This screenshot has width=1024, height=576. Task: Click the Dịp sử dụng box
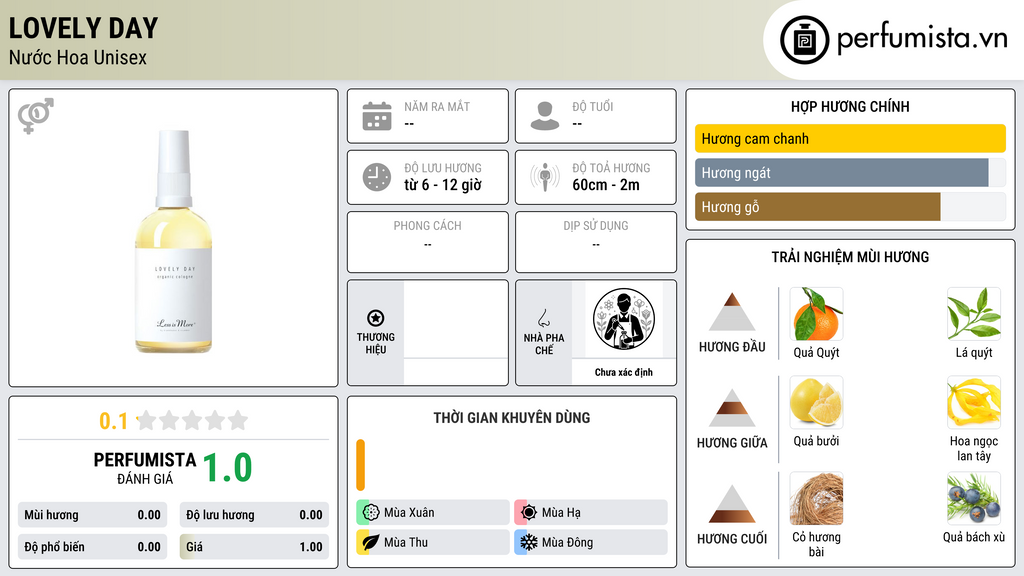click(x=596, y=242)
